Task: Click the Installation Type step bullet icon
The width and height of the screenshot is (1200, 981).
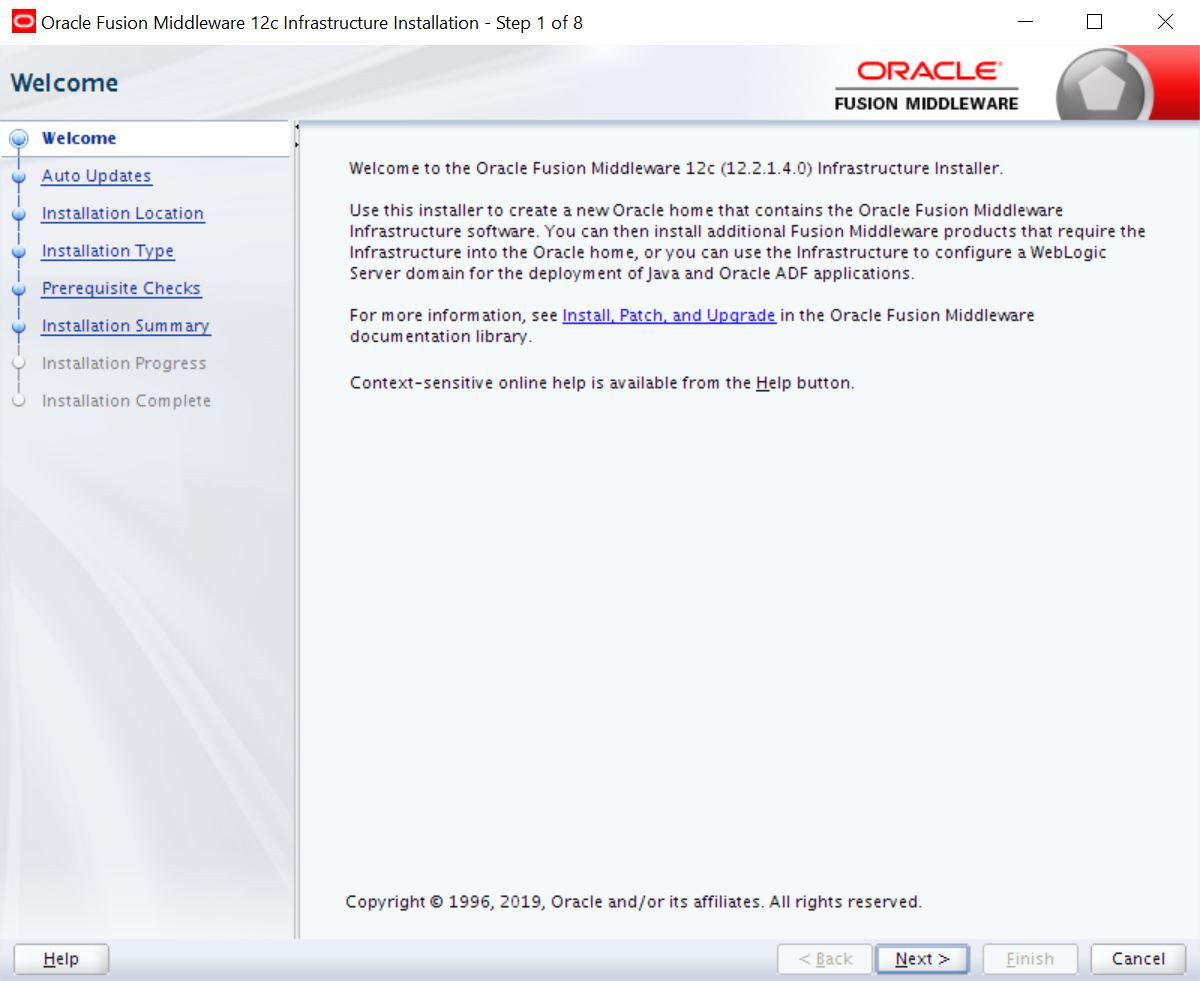Action: click(18, 251)
